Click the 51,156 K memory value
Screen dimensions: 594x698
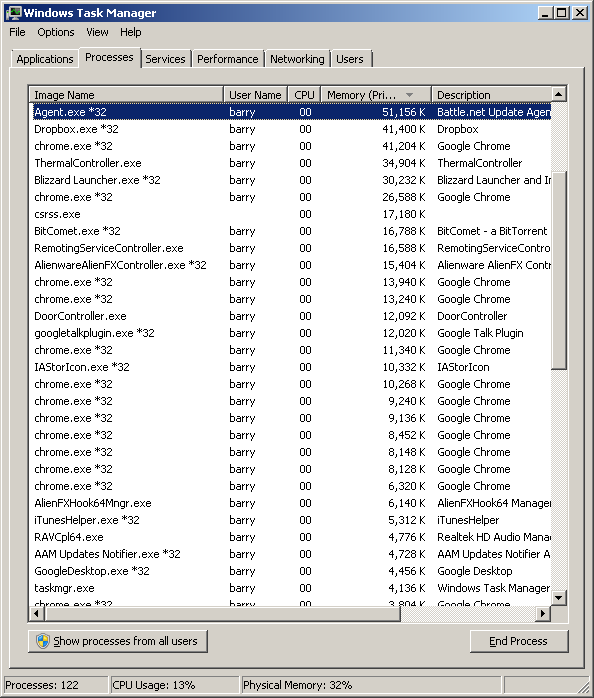[x=403, y=112]
